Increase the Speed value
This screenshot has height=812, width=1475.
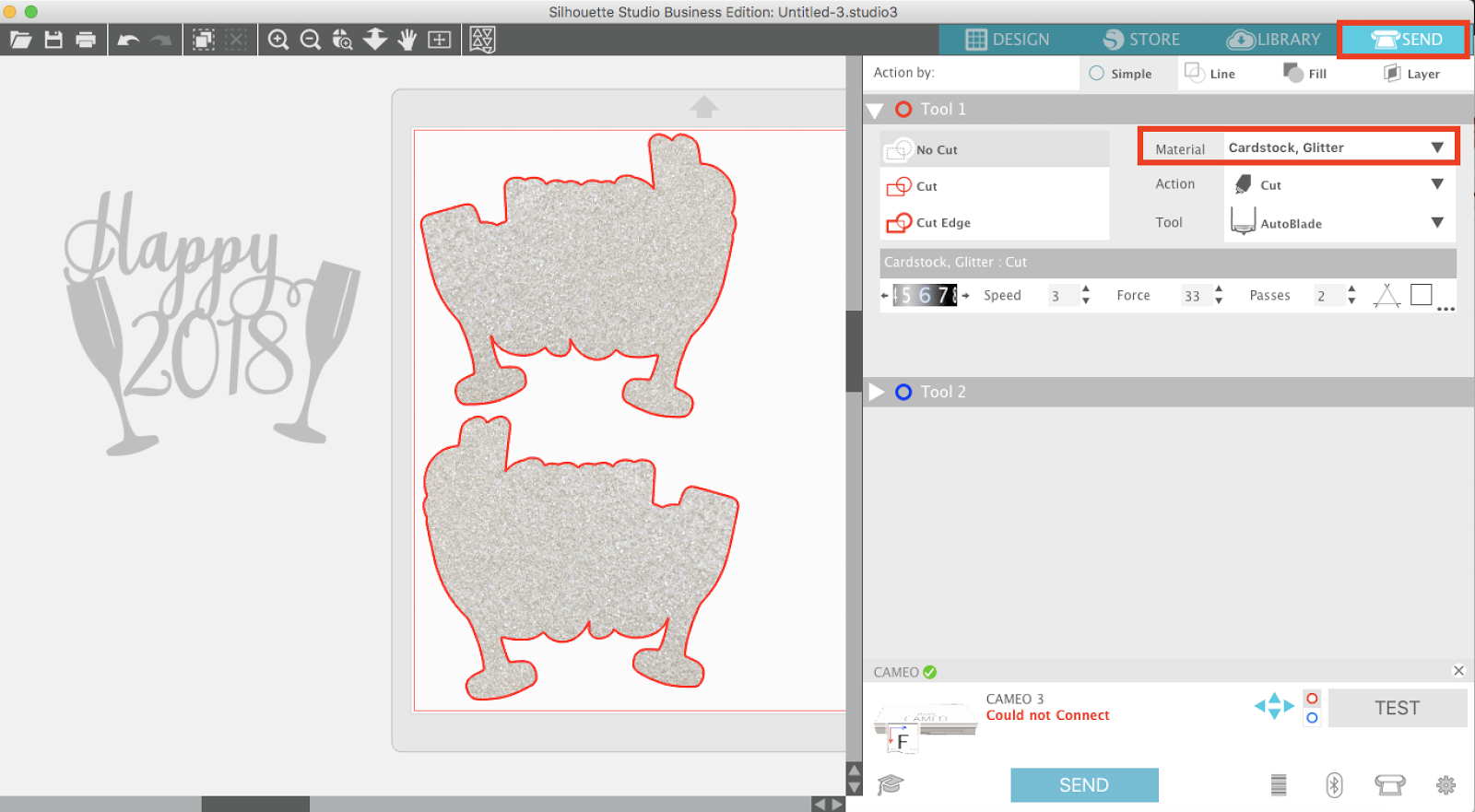[1086, 289]
